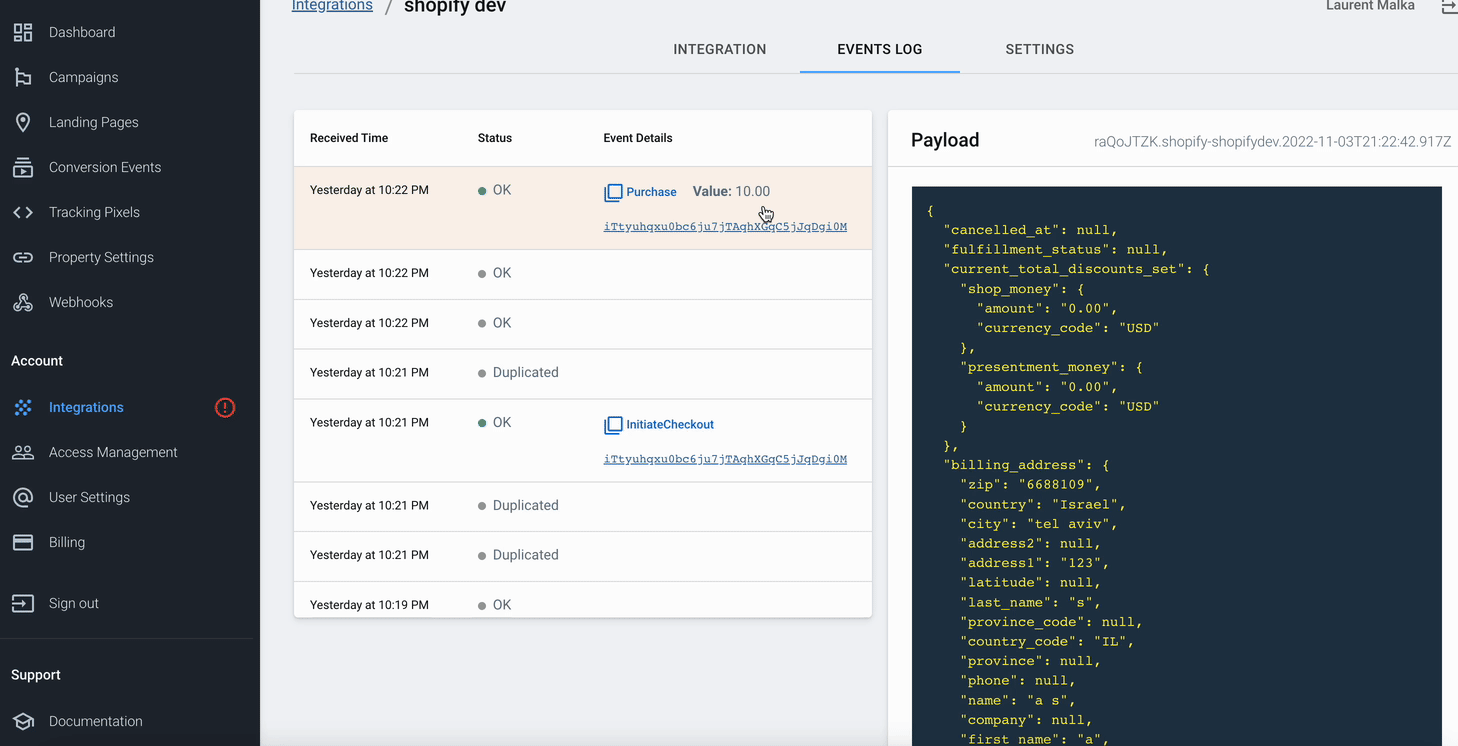Click the Access Management people icon
This screenshot has height=746, width=1458.
click(23, 452)
